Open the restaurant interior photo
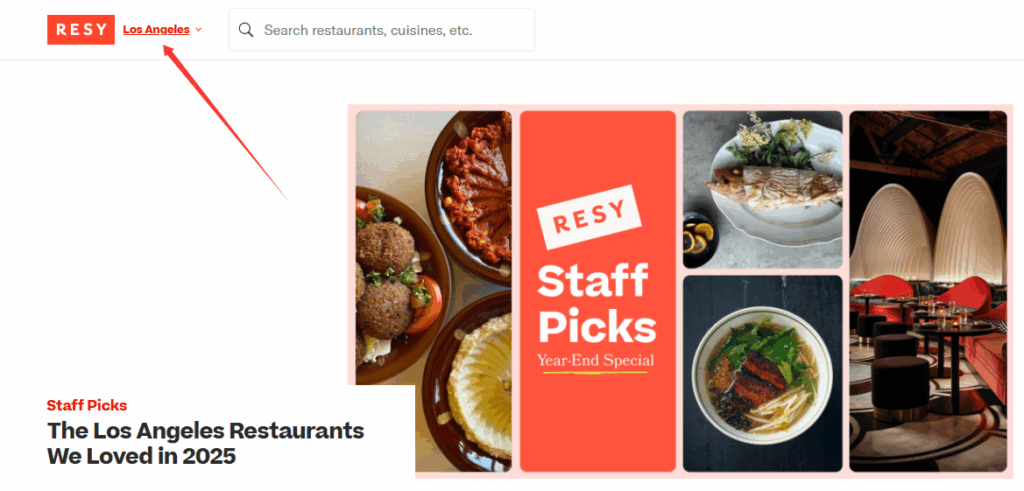This screenshot has width=1024, height=491. (x=927, y=290)
